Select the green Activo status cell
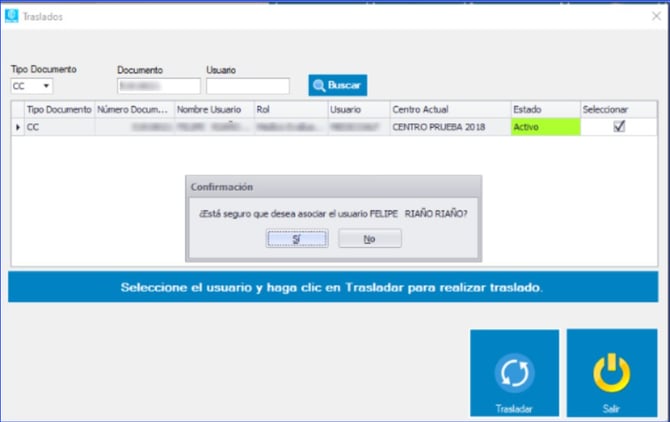 pos(544,128)
